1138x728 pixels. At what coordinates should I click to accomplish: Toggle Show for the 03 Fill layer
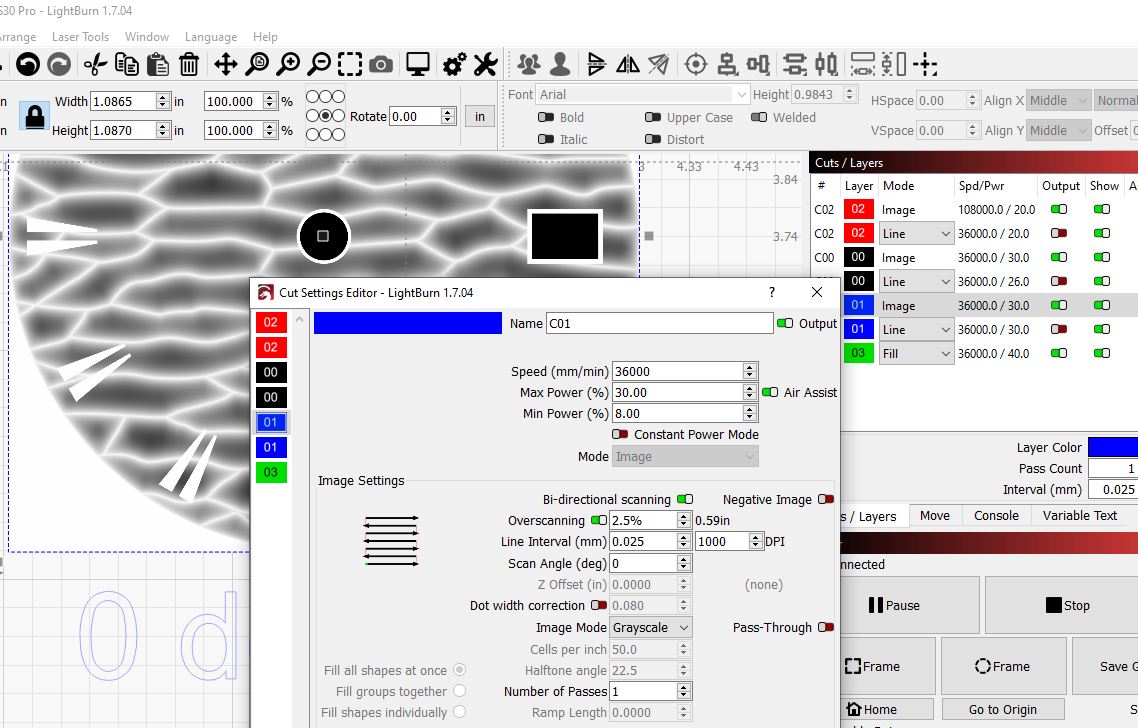tap(1102, 353)
